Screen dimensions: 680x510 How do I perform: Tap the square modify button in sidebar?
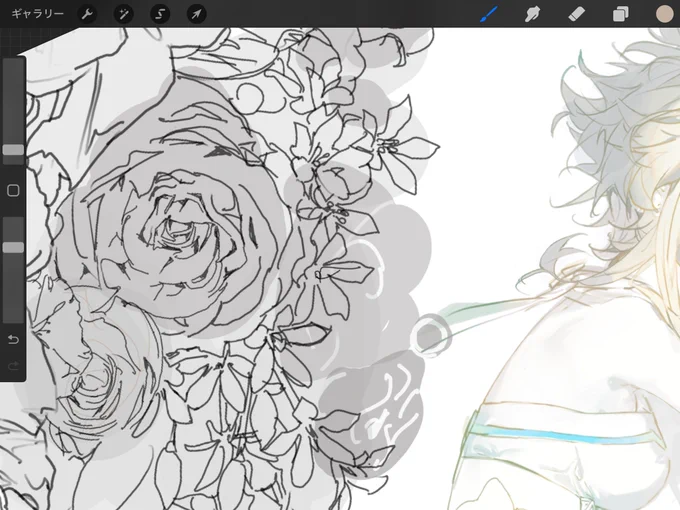13,190
